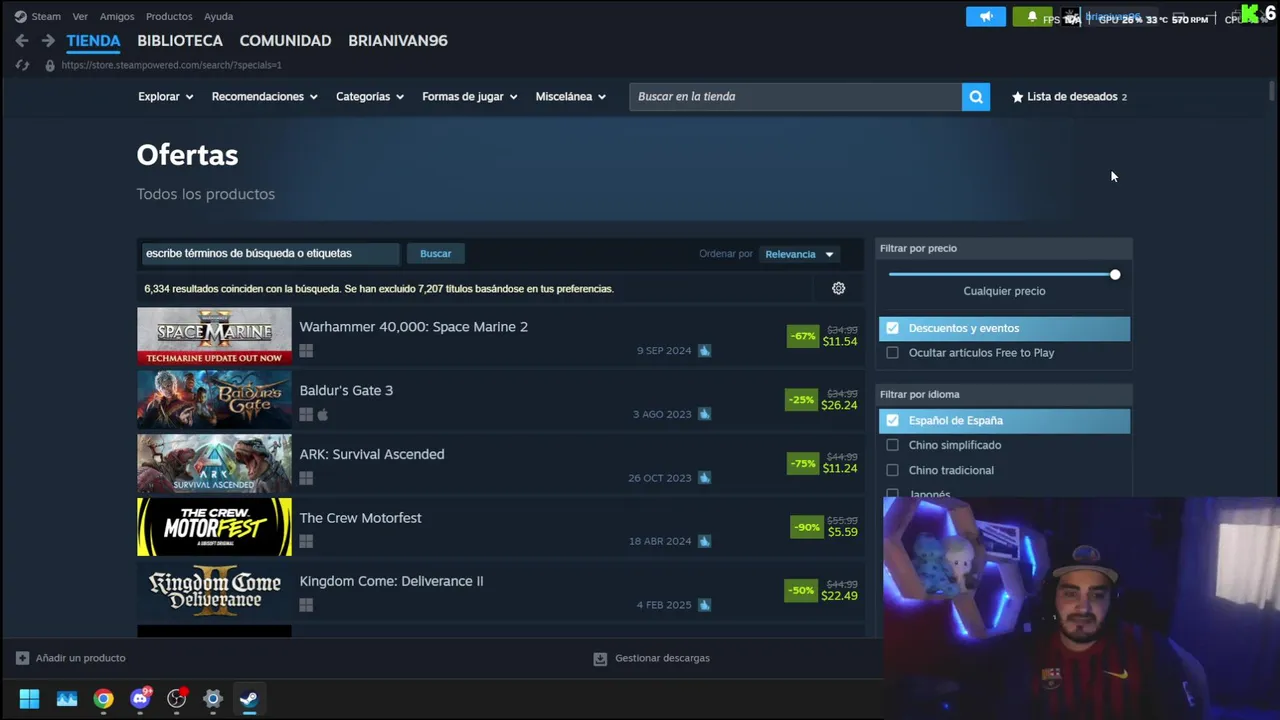
Task: Open the Ver menu
Action: (x=80, y=16)
